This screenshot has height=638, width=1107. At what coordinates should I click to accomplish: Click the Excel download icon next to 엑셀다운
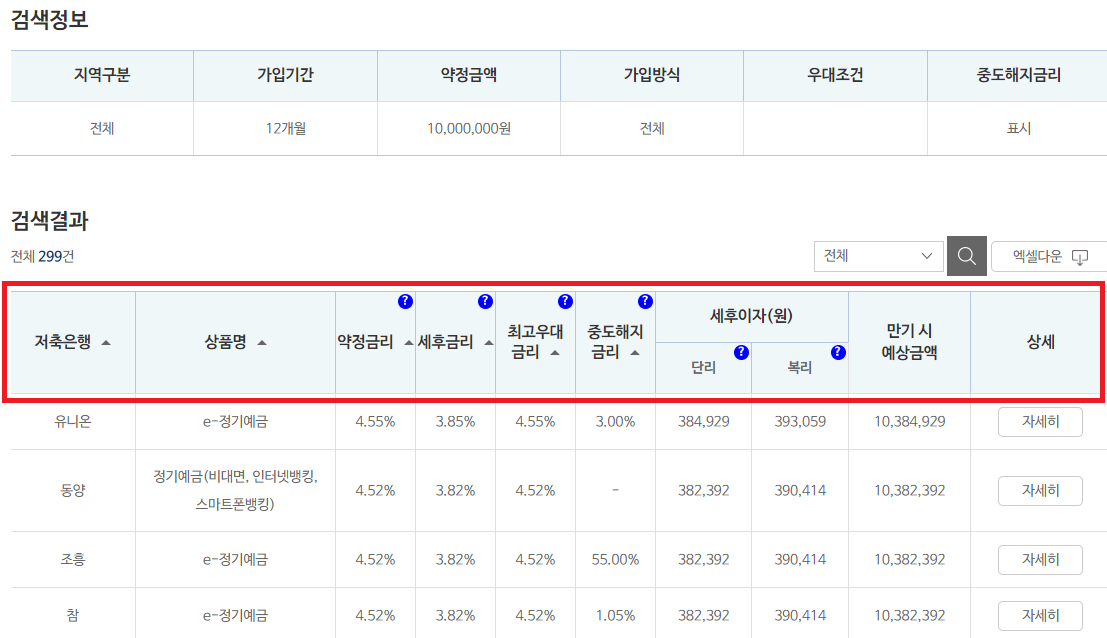[x=1079, y=257]
